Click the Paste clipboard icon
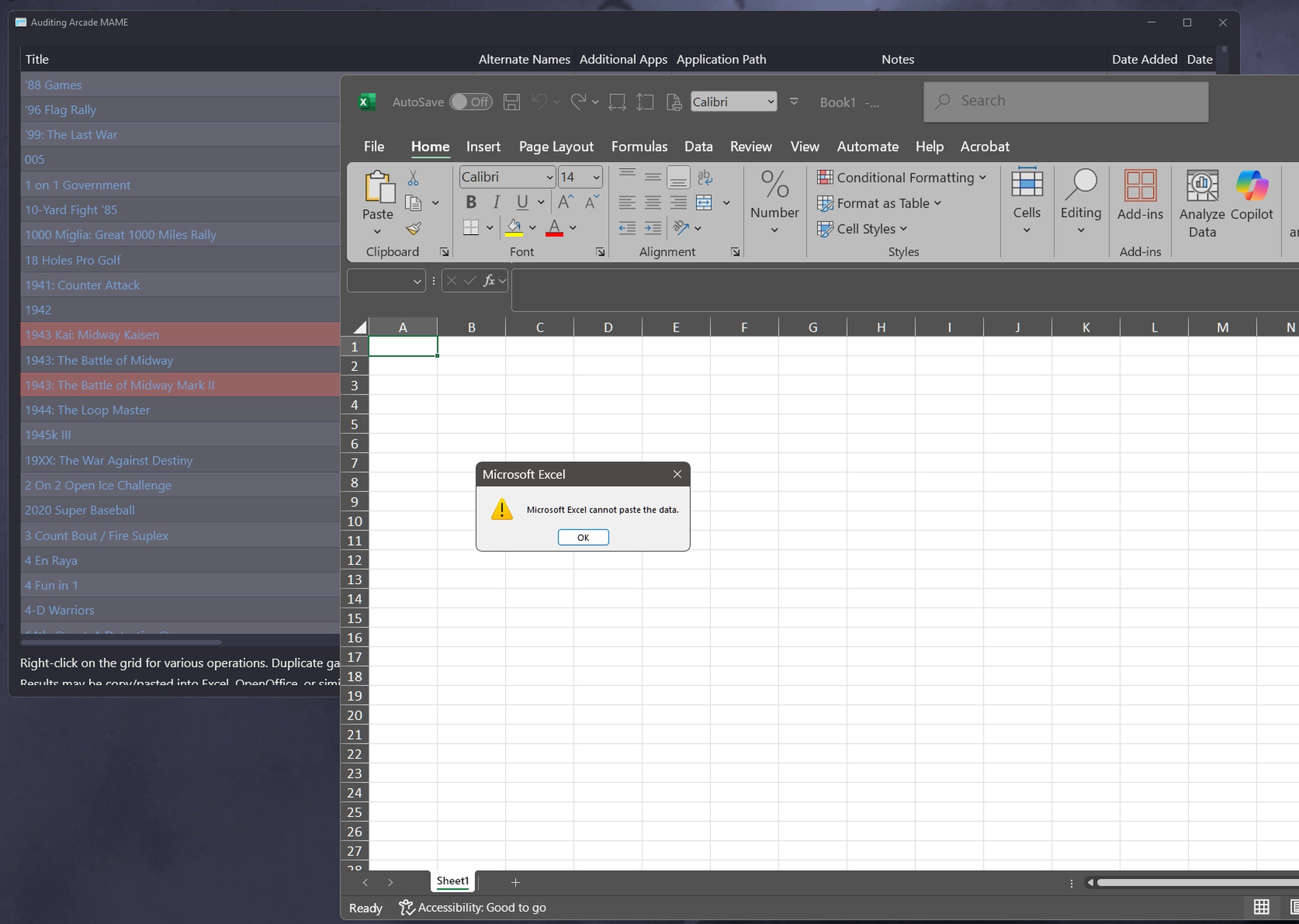 click(x=379, y=187)
